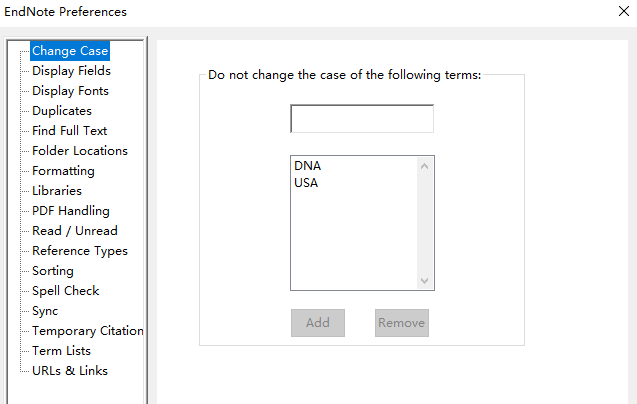Select the Sorting category
The width and height of the screenshot is (637, 404).
pyautogui.click(x=52, y=271)
